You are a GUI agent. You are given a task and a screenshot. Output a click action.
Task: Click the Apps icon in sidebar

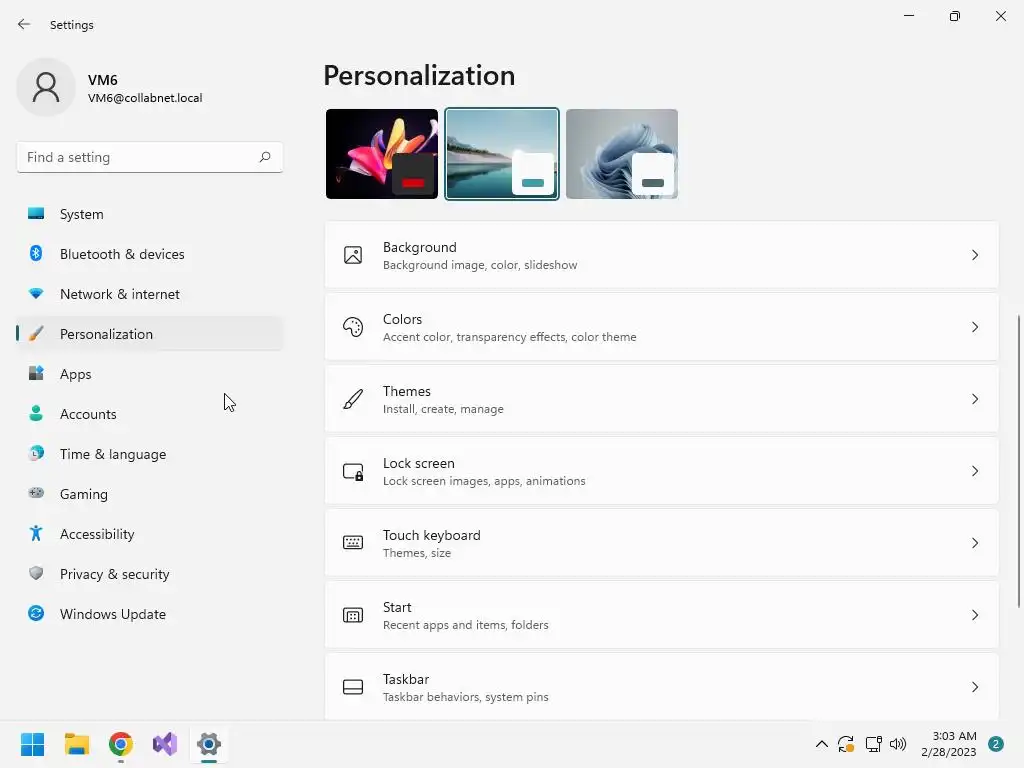[x=36, y=374]
